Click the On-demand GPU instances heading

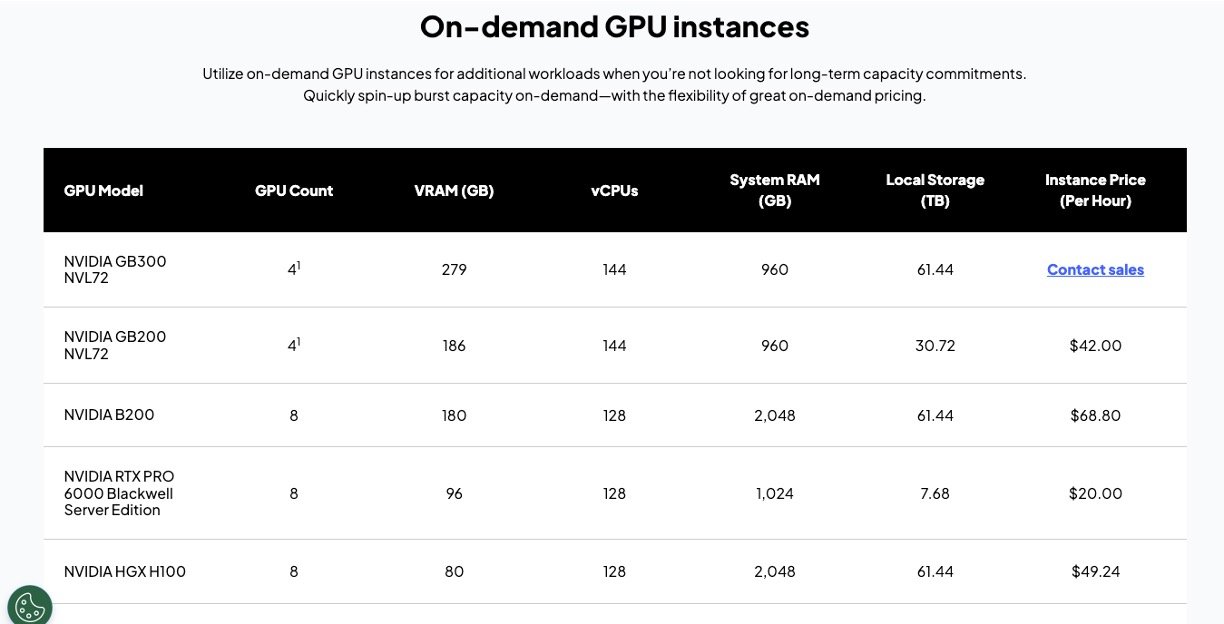click(614, 27)
